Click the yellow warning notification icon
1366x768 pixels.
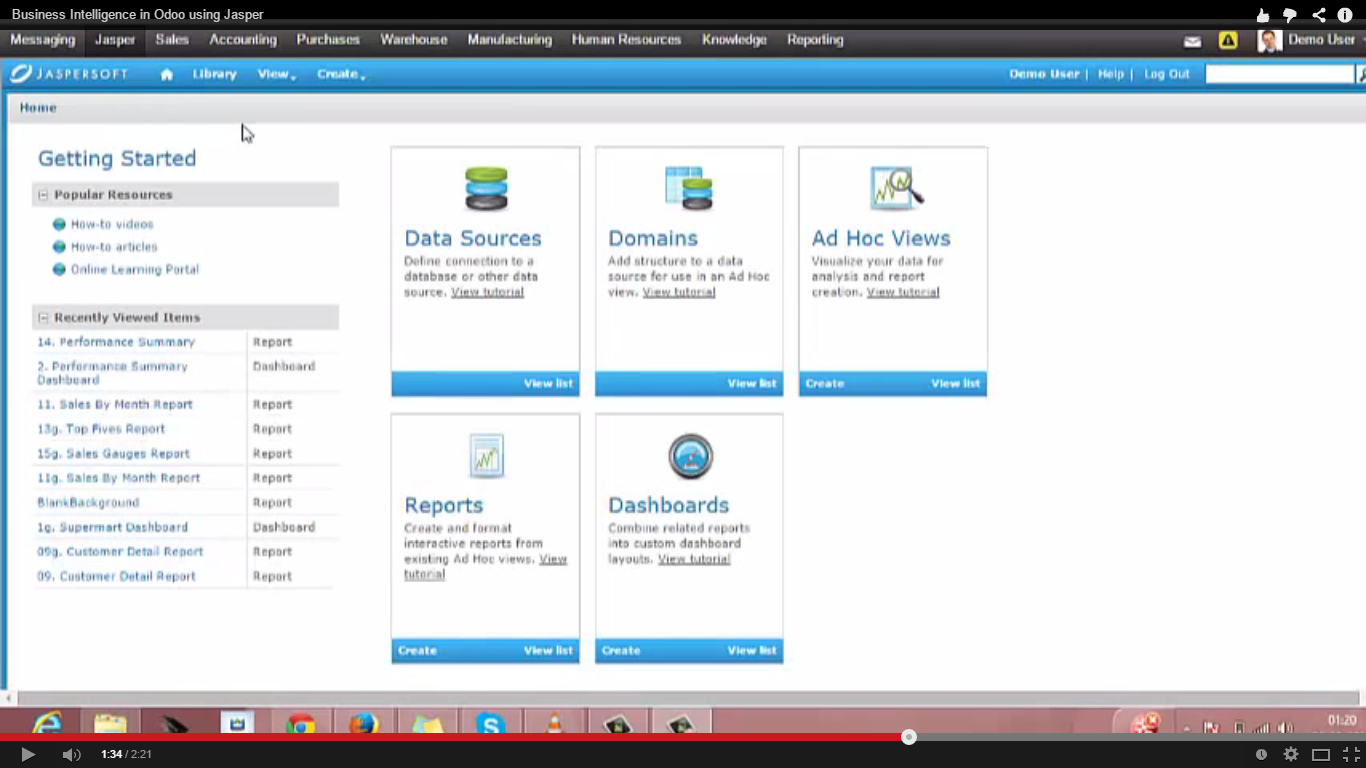(x=1228, y=41)
